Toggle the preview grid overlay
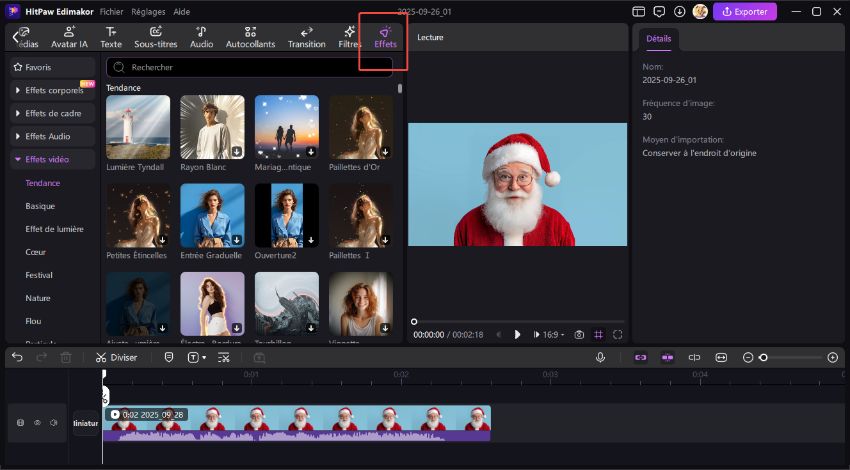Screen dimensions: 850x470 pos(598,335)
